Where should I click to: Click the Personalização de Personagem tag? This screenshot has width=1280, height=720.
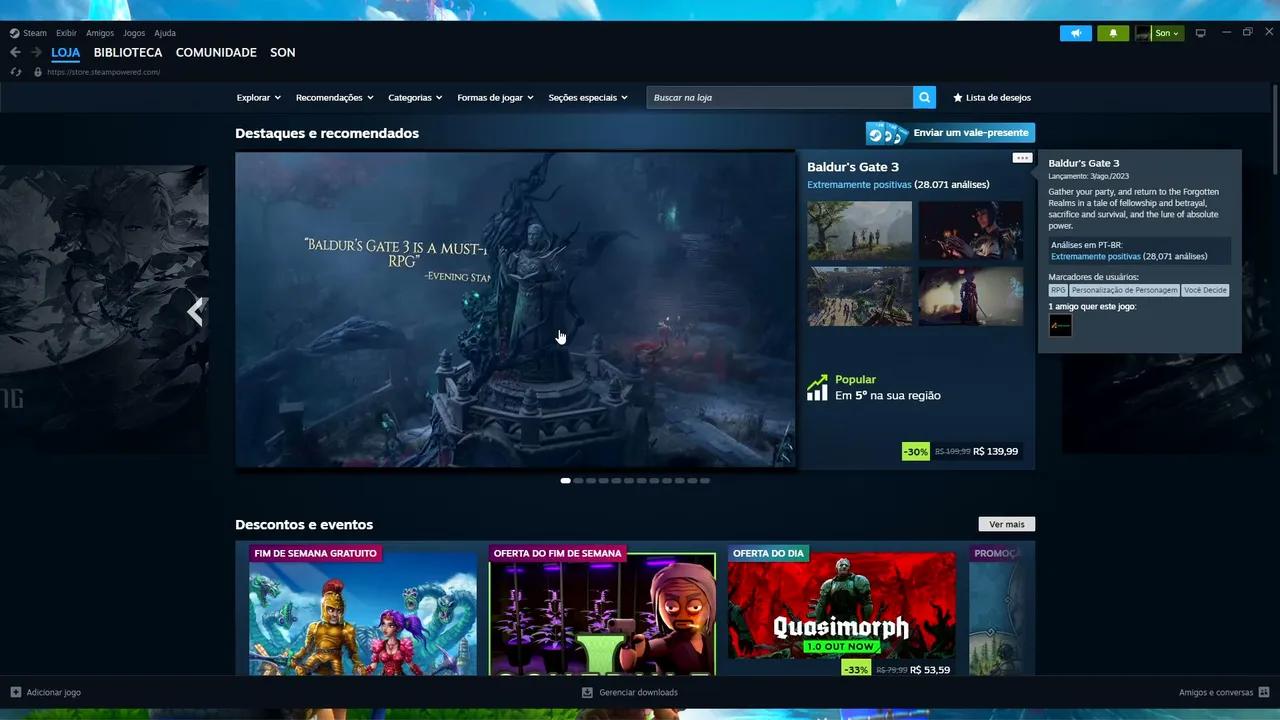tap(1124, 290)
